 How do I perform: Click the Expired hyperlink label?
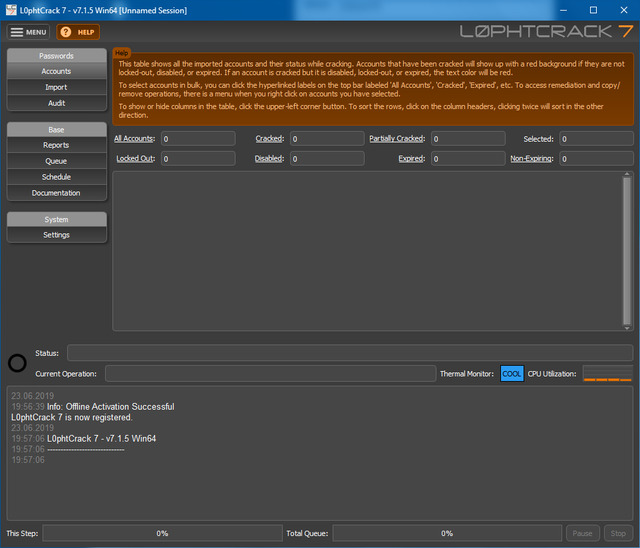point(412,159)
